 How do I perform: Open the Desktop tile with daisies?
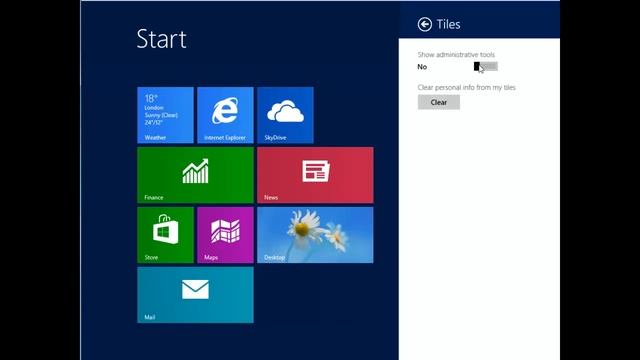pos(315,235)
